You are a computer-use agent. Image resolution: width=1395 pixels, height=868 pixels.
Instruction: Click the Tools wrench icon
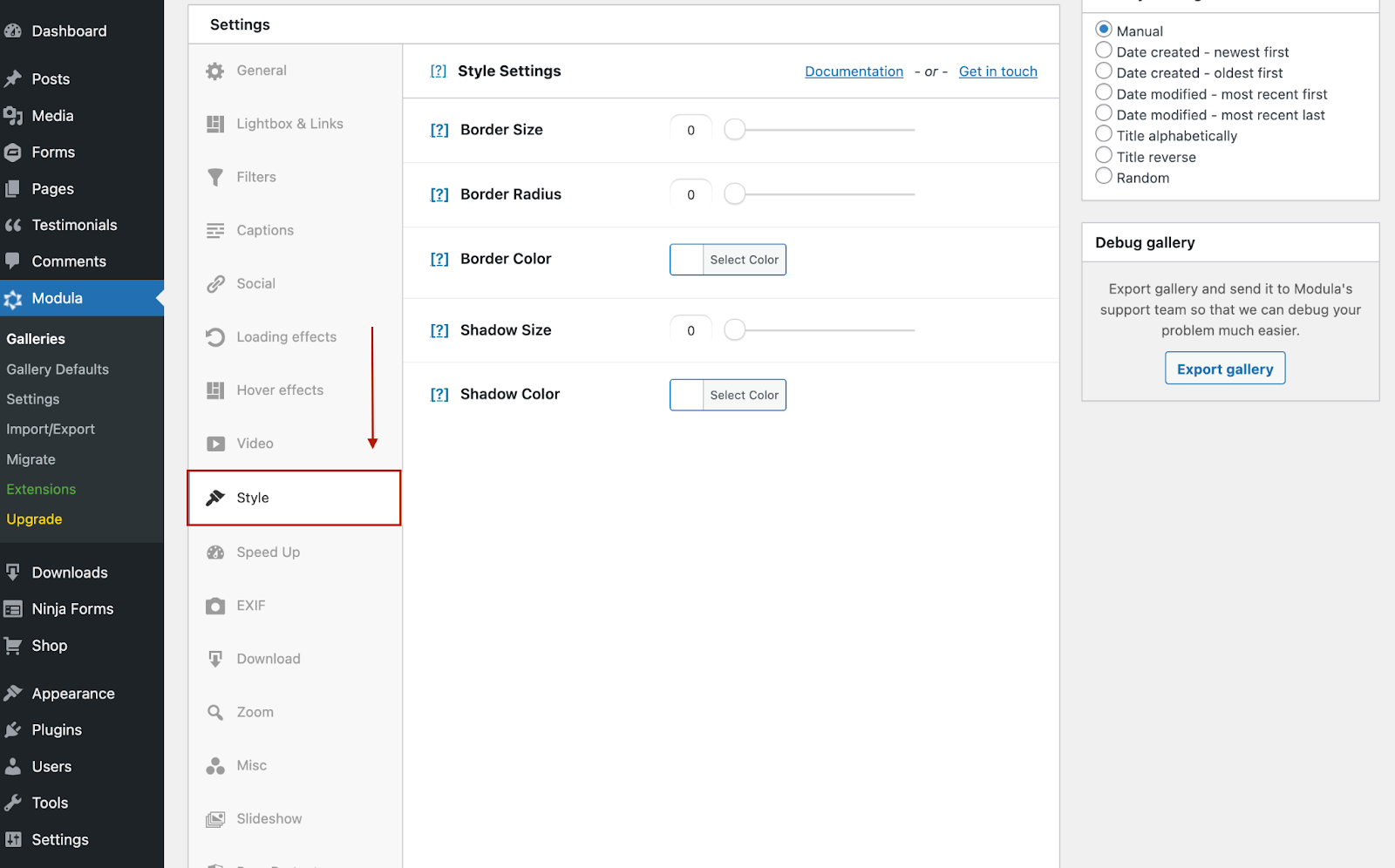(13, 804)
